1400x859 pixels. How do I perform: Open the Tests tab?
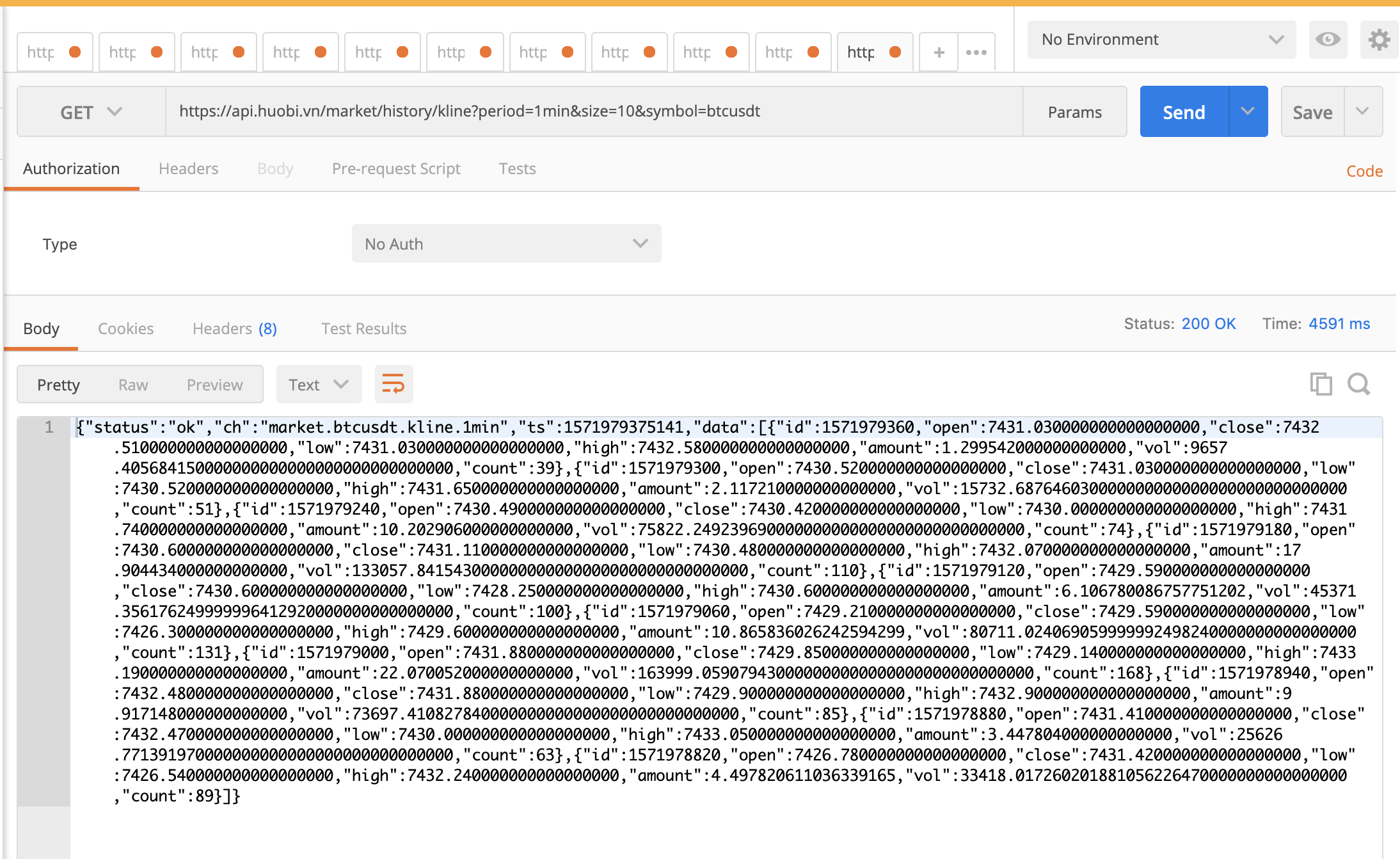pos(516,168)
